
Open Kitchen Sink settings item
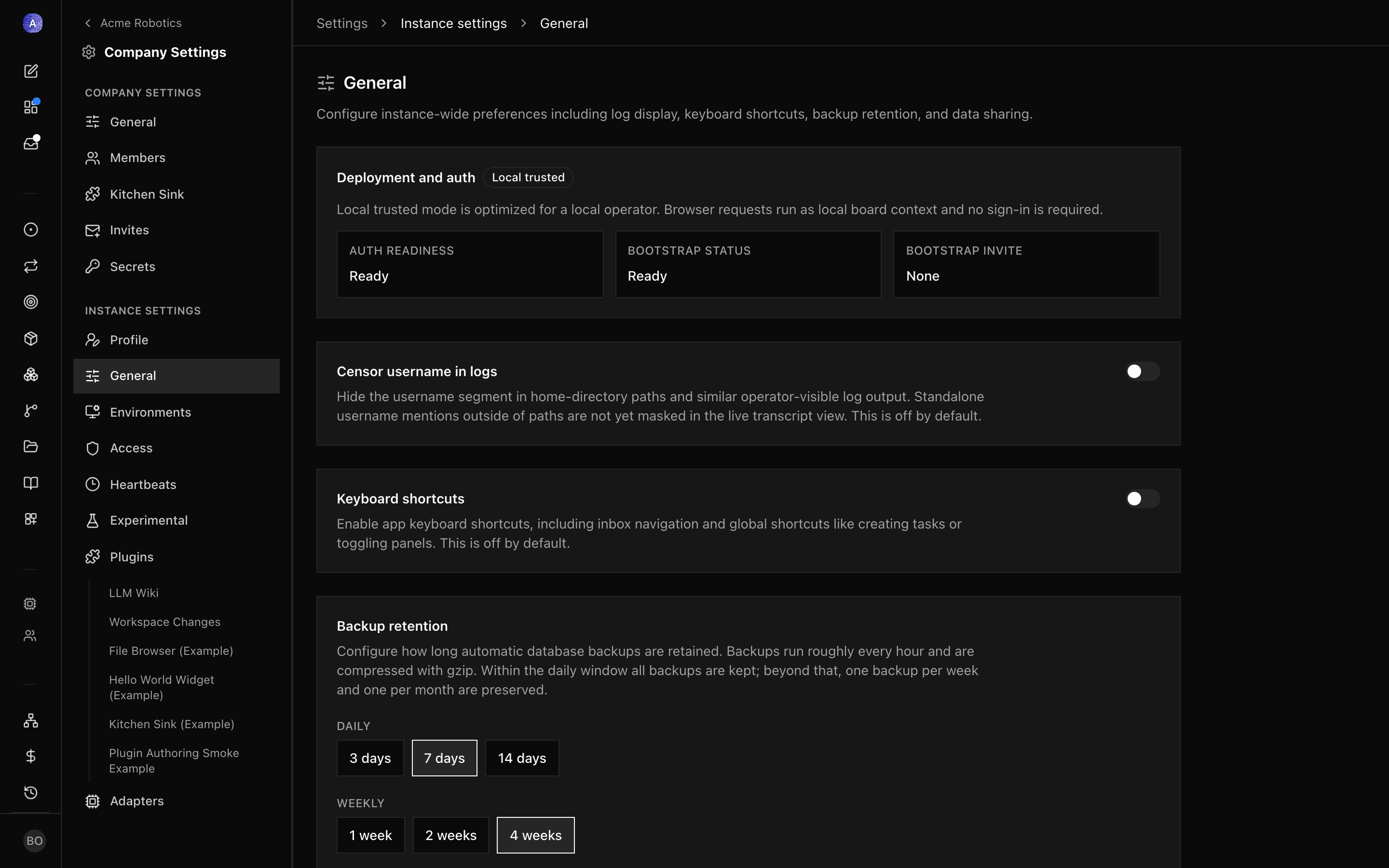176,194
